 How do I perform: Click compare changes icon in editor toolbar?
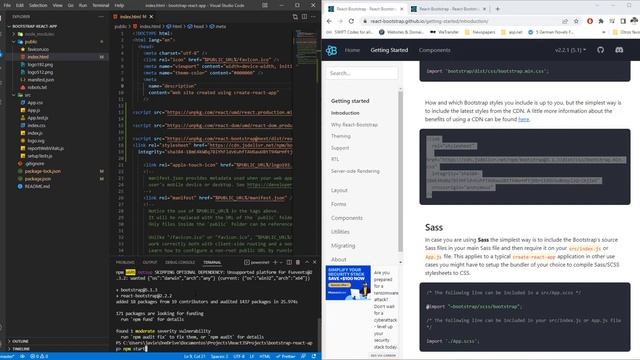pyautogui.click(x=295, y=17)
